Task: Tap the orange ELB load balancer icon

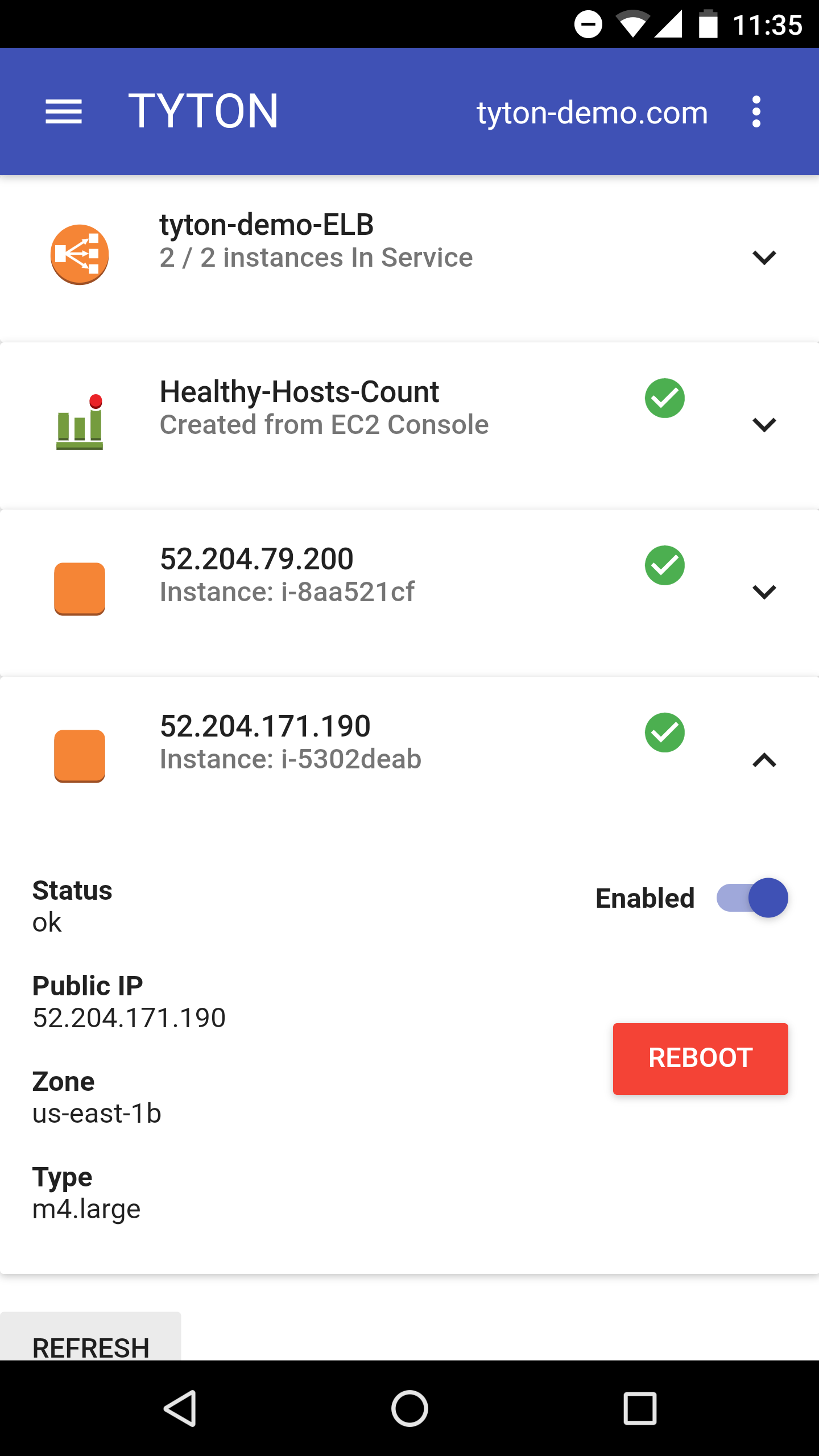Action: pyautogui.click(x=80, y=255)
